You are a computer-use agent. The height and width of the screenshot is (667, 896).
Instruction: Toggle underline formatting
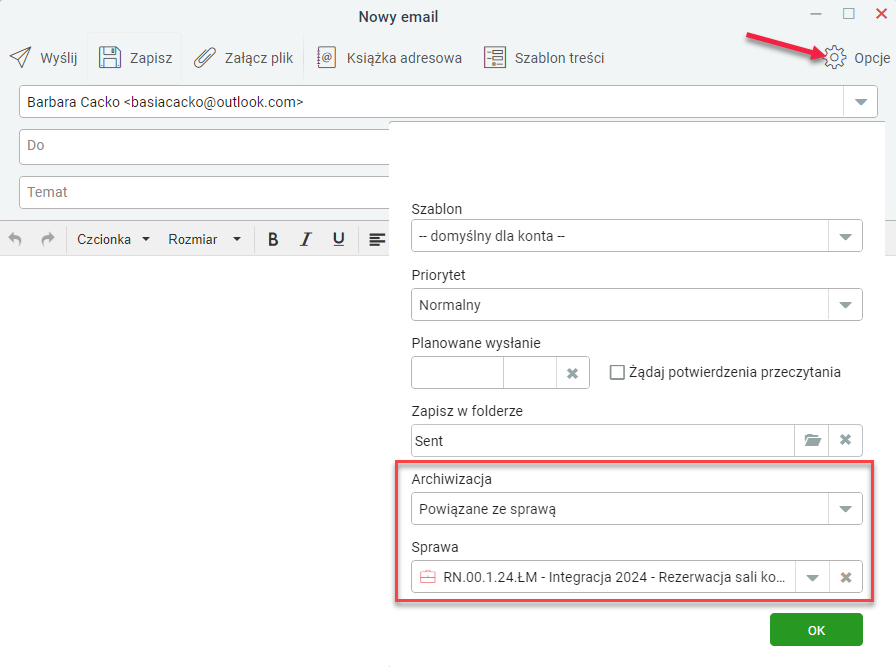tap(339, 239)
